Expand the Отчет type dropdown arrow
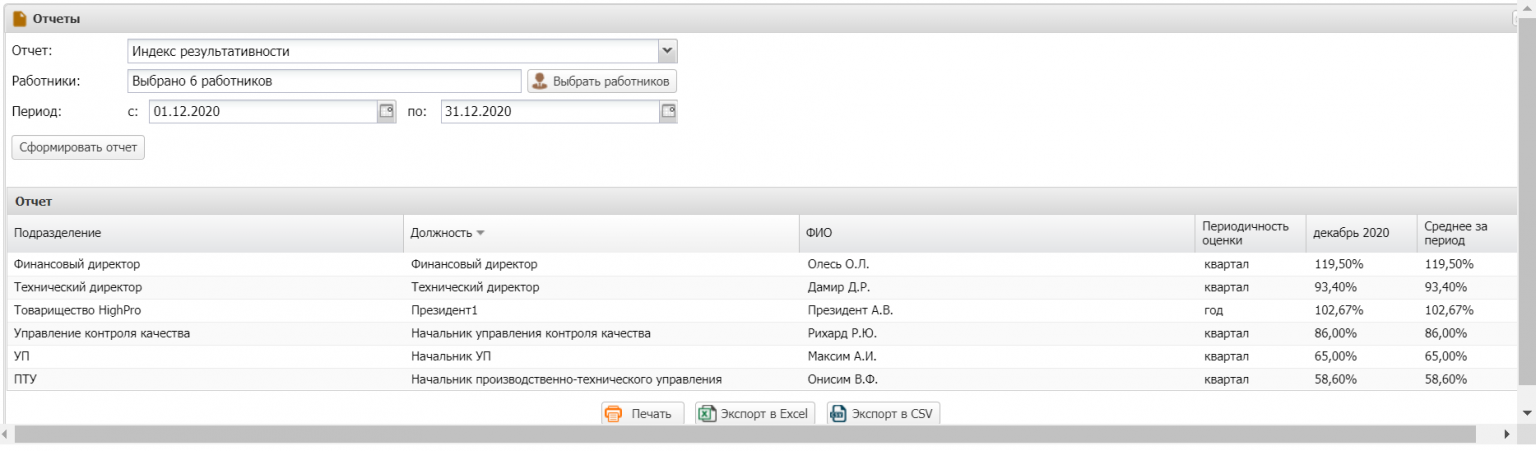This screenshot has height=451, width=1536. 668,50
